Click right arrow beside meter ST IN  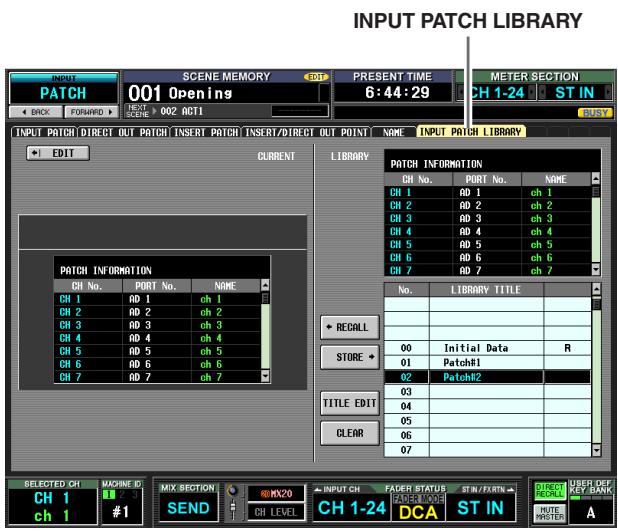point(608,93)
